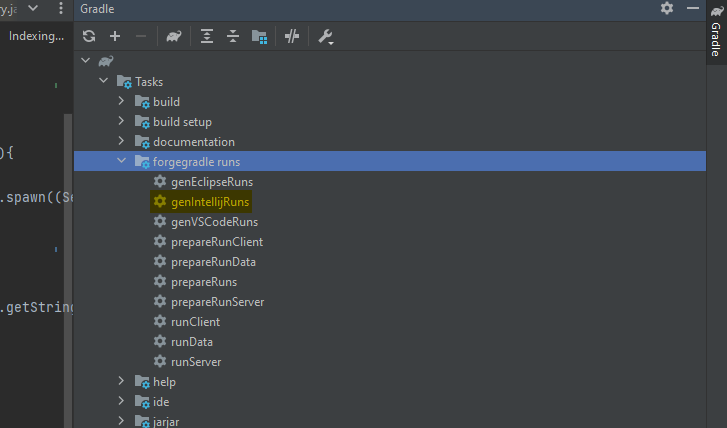Open Gradle panel options gear
The width and height of the screenshot is (727, 428).
tap(667, 8)
